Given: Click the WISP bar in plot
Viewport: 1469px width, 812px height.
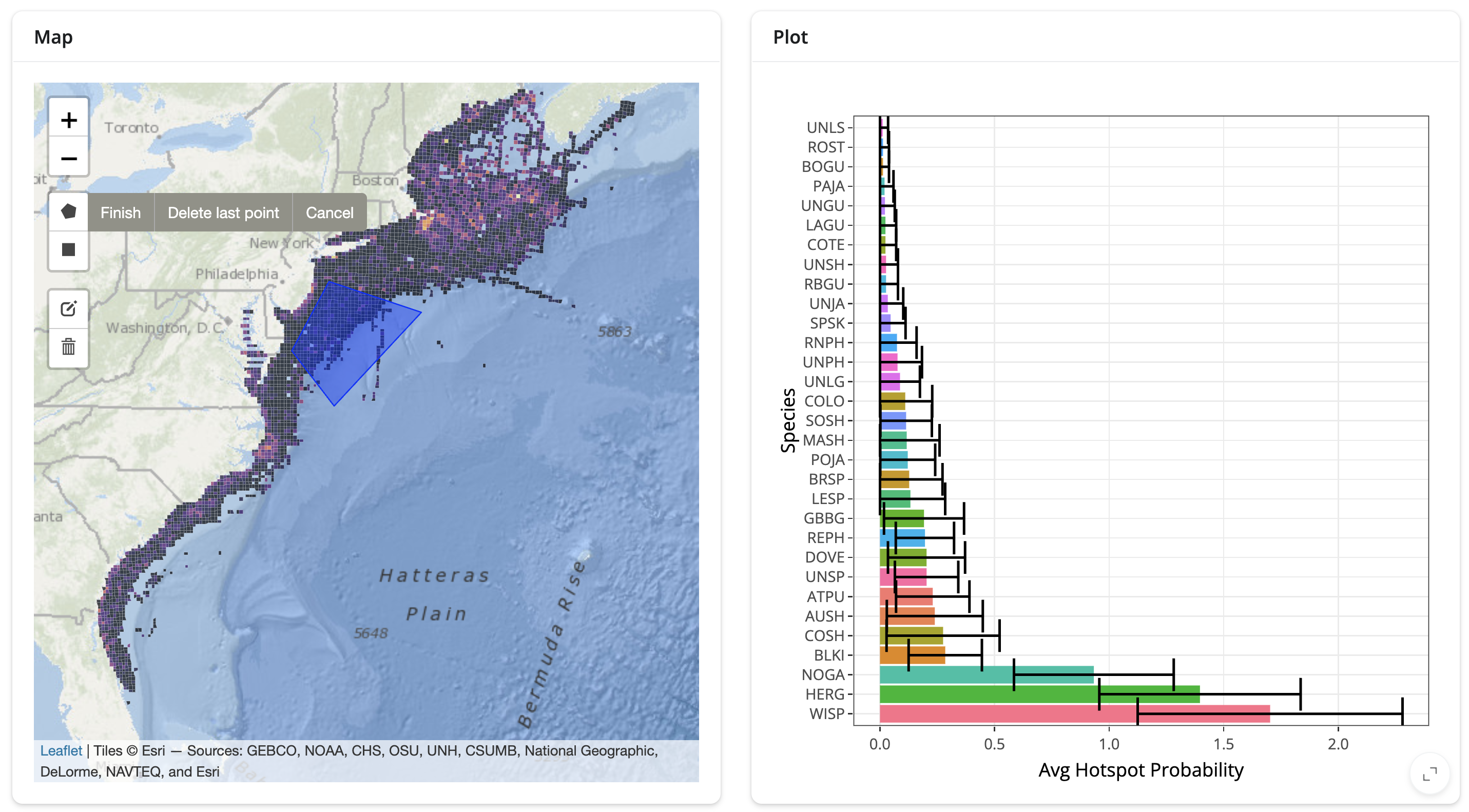Looking at the screenshot, I should (x=1074, y=714).
